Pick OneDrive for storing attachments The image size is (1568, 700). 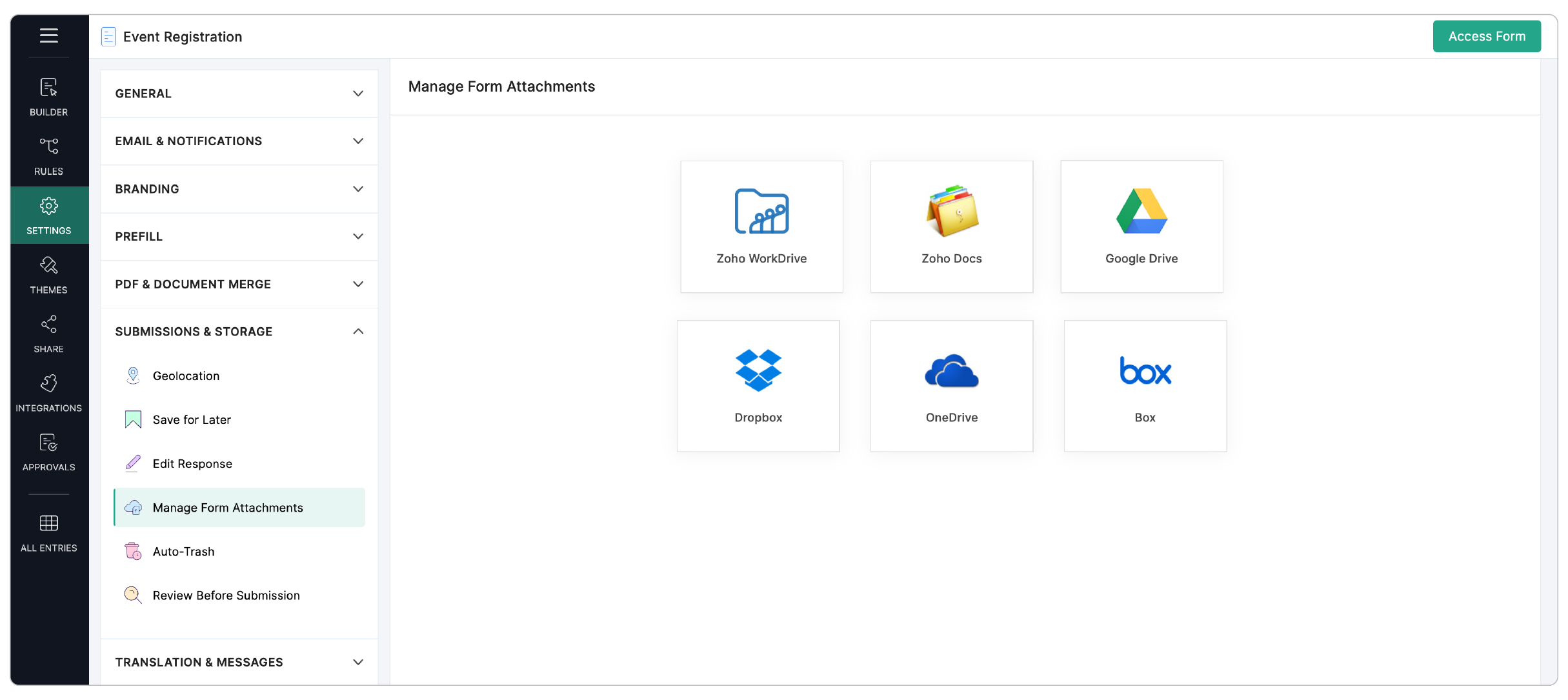tap(951, 385)
